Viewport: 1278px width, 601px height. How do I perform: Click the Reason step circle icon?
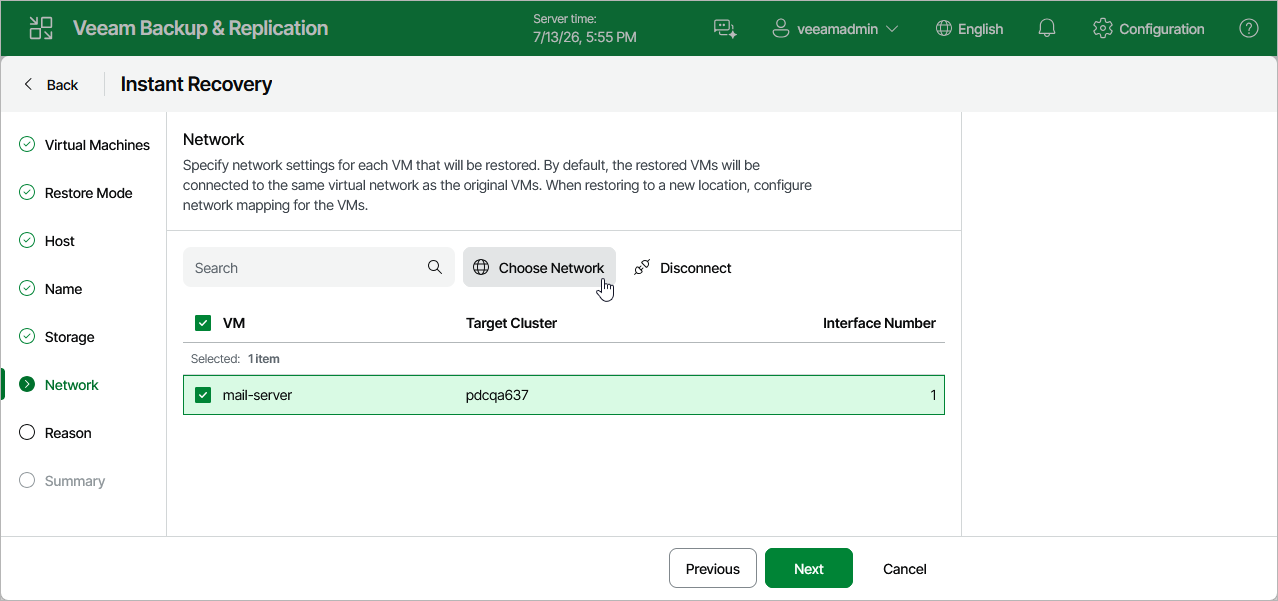[27, 432]
